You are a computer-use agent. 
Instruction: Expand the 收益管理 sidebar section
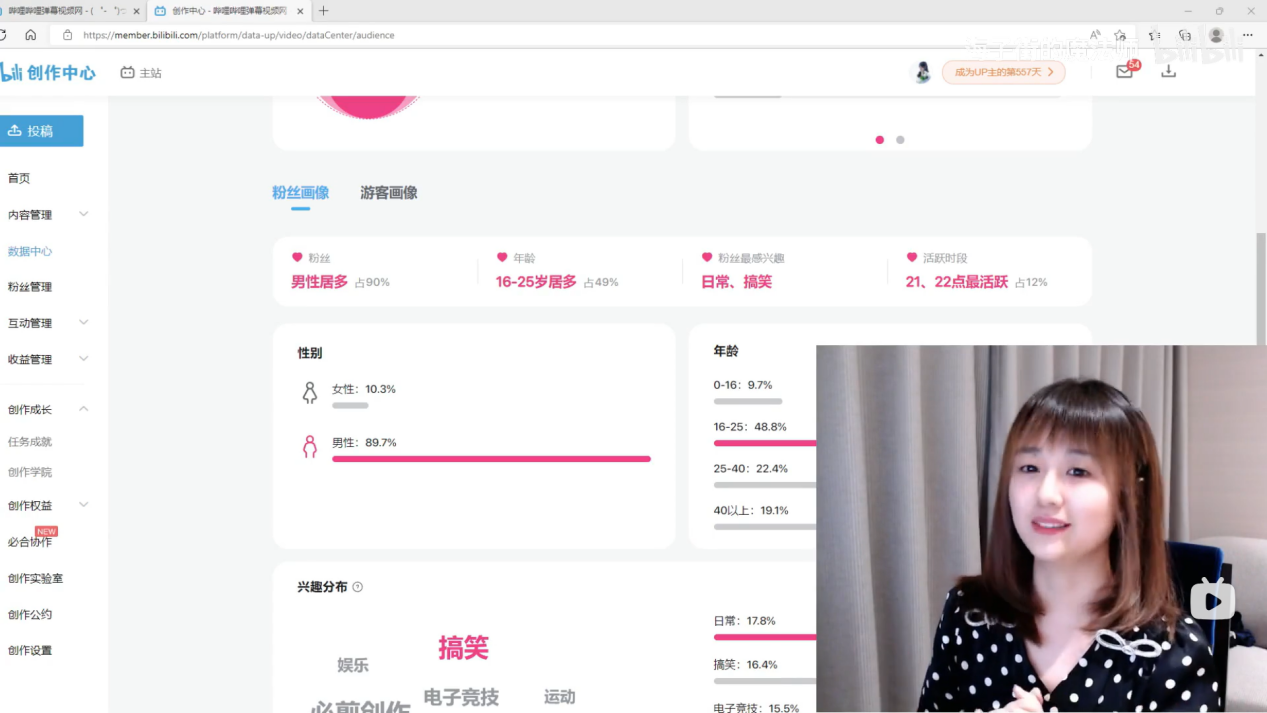46,359
